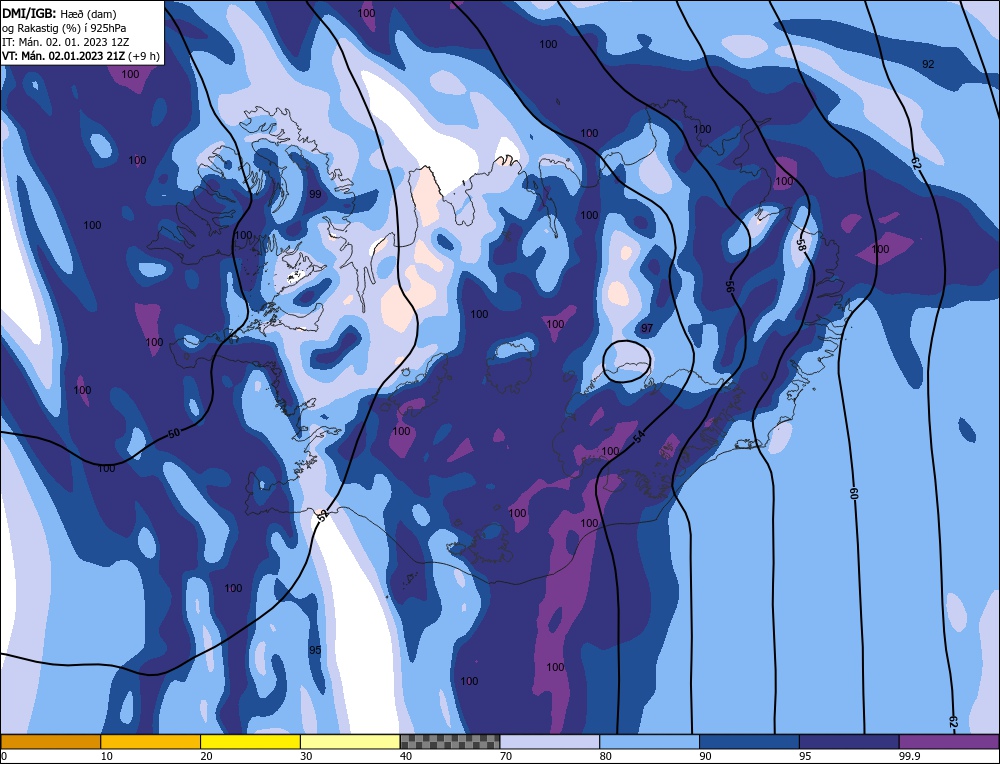Click the '50' contour line label
The height and width of the screenshot is (764, 1000).
173,433
